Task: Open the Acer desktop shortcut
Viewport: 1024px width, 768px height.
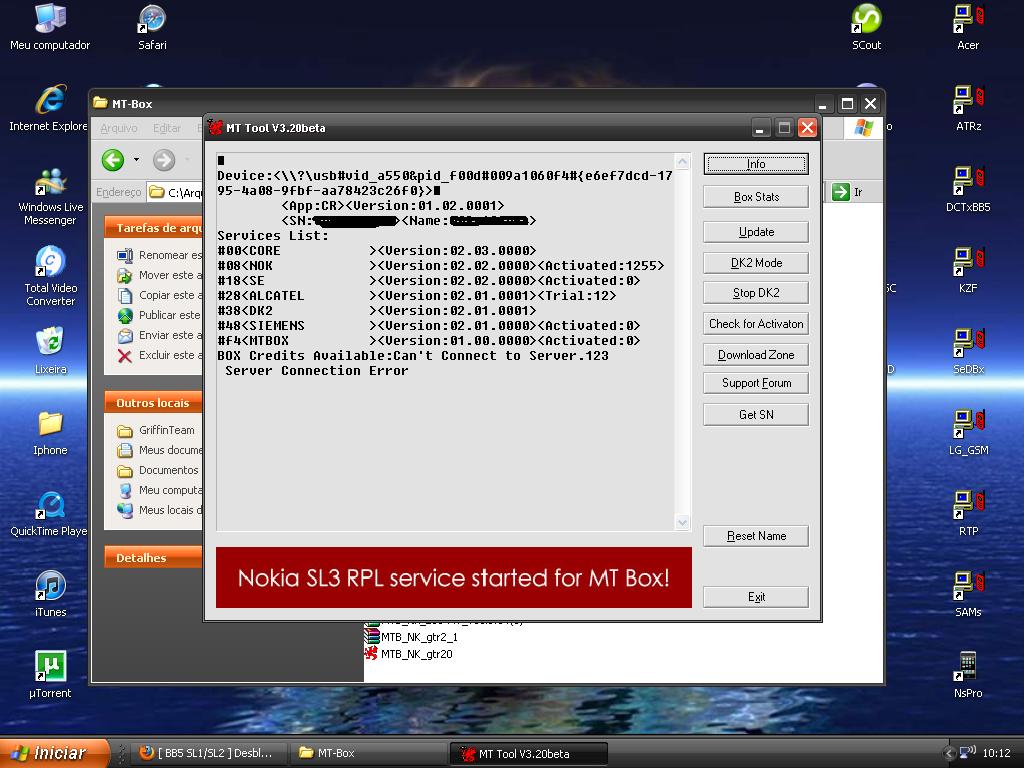Action: pos(968,27)
